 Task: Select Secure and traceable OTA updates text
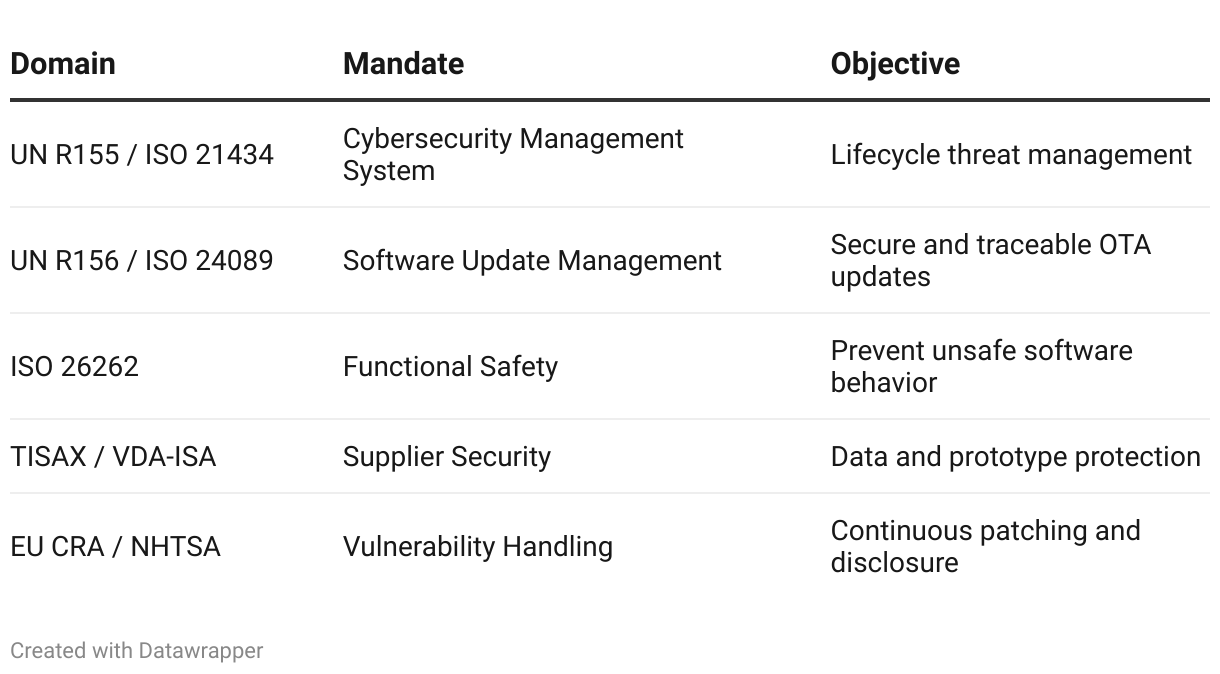pyautogui.click(x=991, y=261)
